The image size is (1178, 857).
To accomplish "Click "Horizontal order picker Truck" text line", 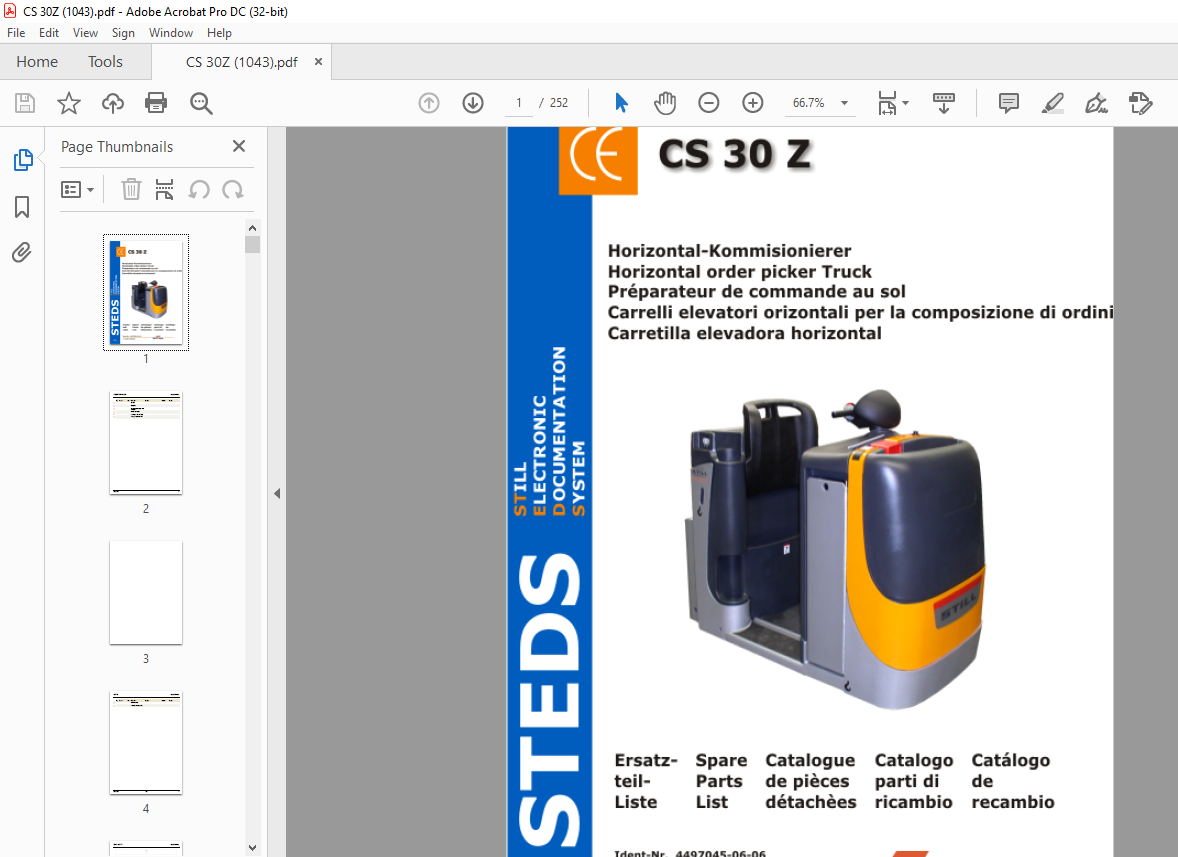I will [739, 272].
